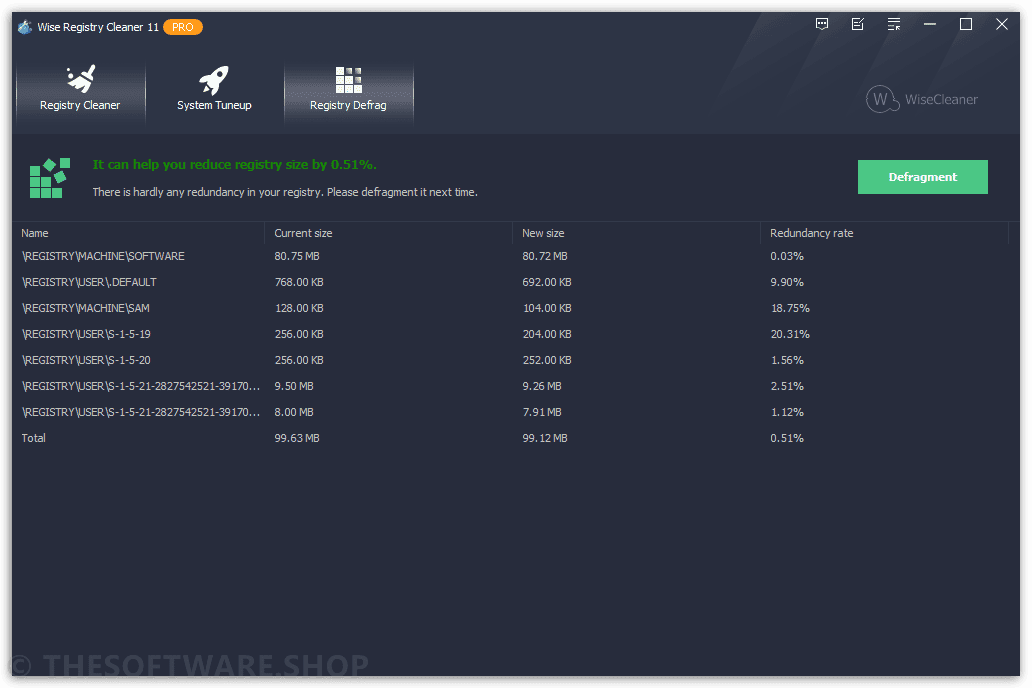Select the Registry Defrag tab
This screenshot has width=1032, height=688.
348,92
